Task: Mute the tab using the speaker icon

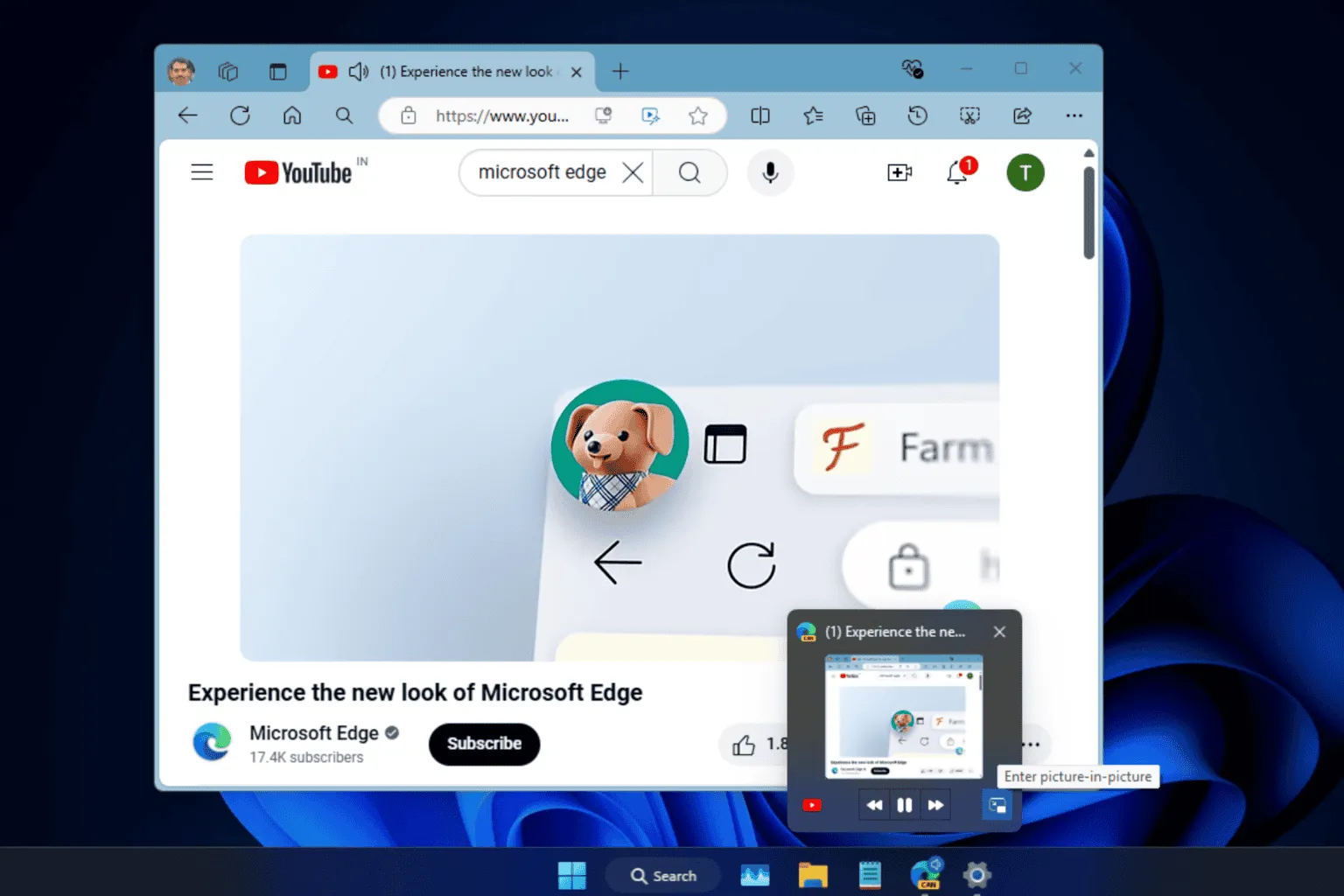Action: point(358,72)
